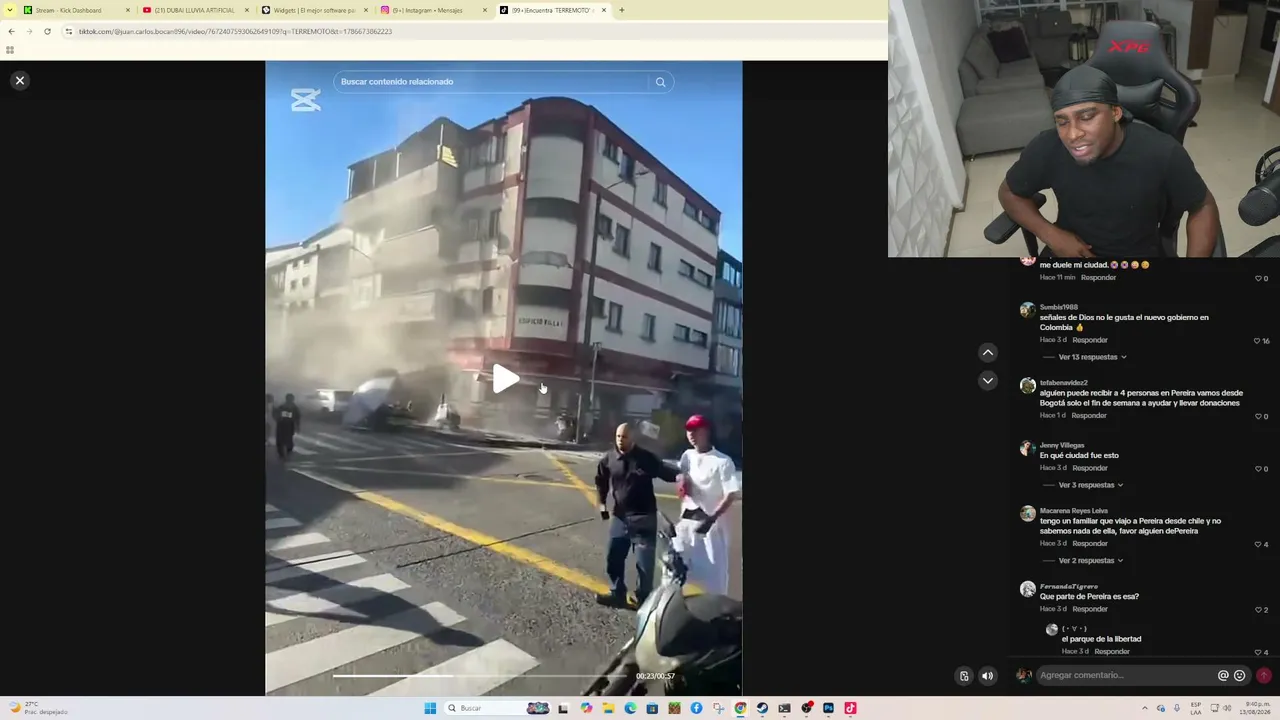Viewport: 1280px width, 720px height.
Task: Open Microsoft Edge from taskbar
Action: point(630,708)
